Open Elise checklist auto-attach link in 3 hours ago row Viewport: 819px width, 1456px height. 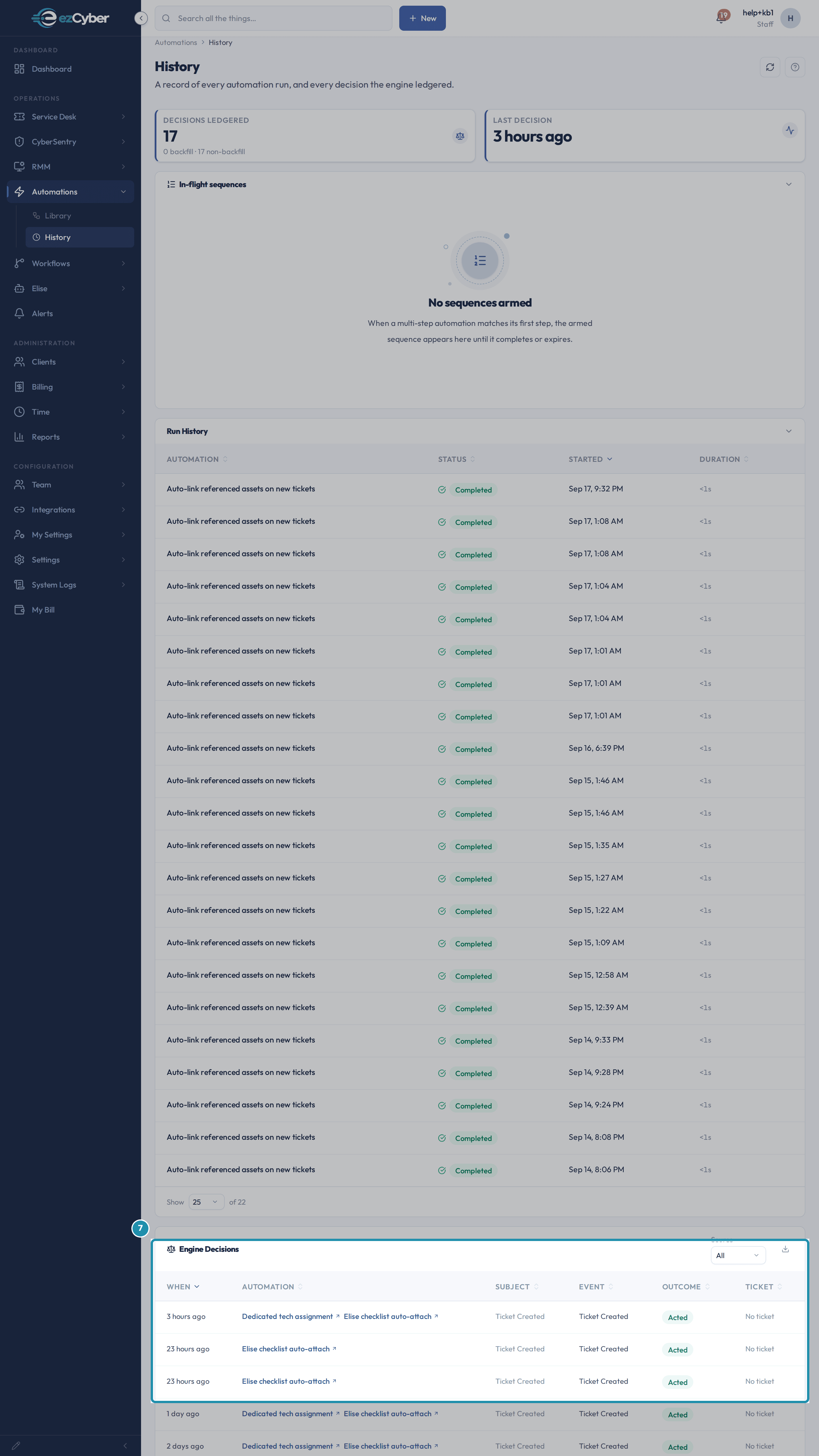[390, 1316]
